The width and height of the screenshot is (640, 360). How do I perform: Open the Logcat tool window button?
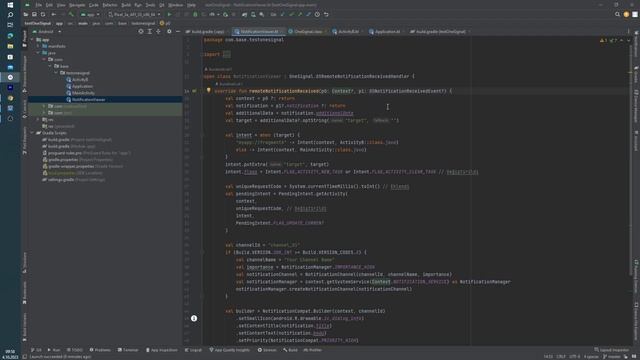tap(193, 350)
